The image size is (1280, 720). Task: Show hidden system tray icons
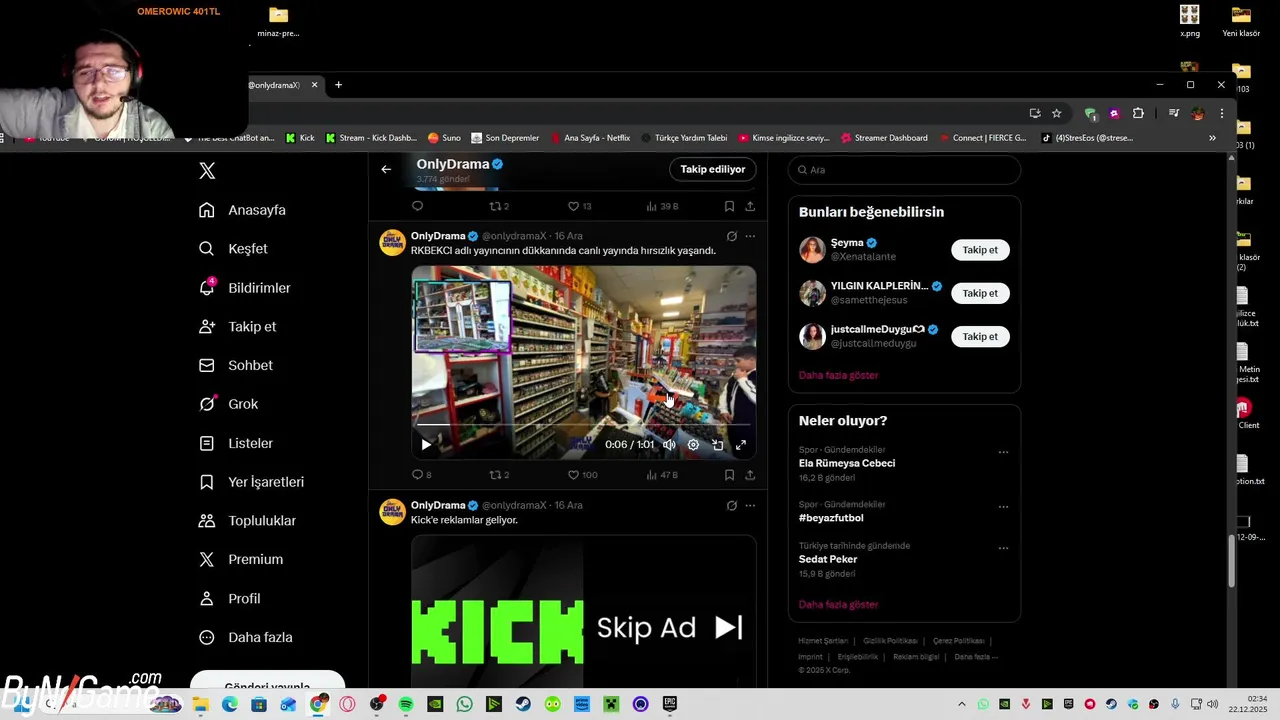pos(962,704)
